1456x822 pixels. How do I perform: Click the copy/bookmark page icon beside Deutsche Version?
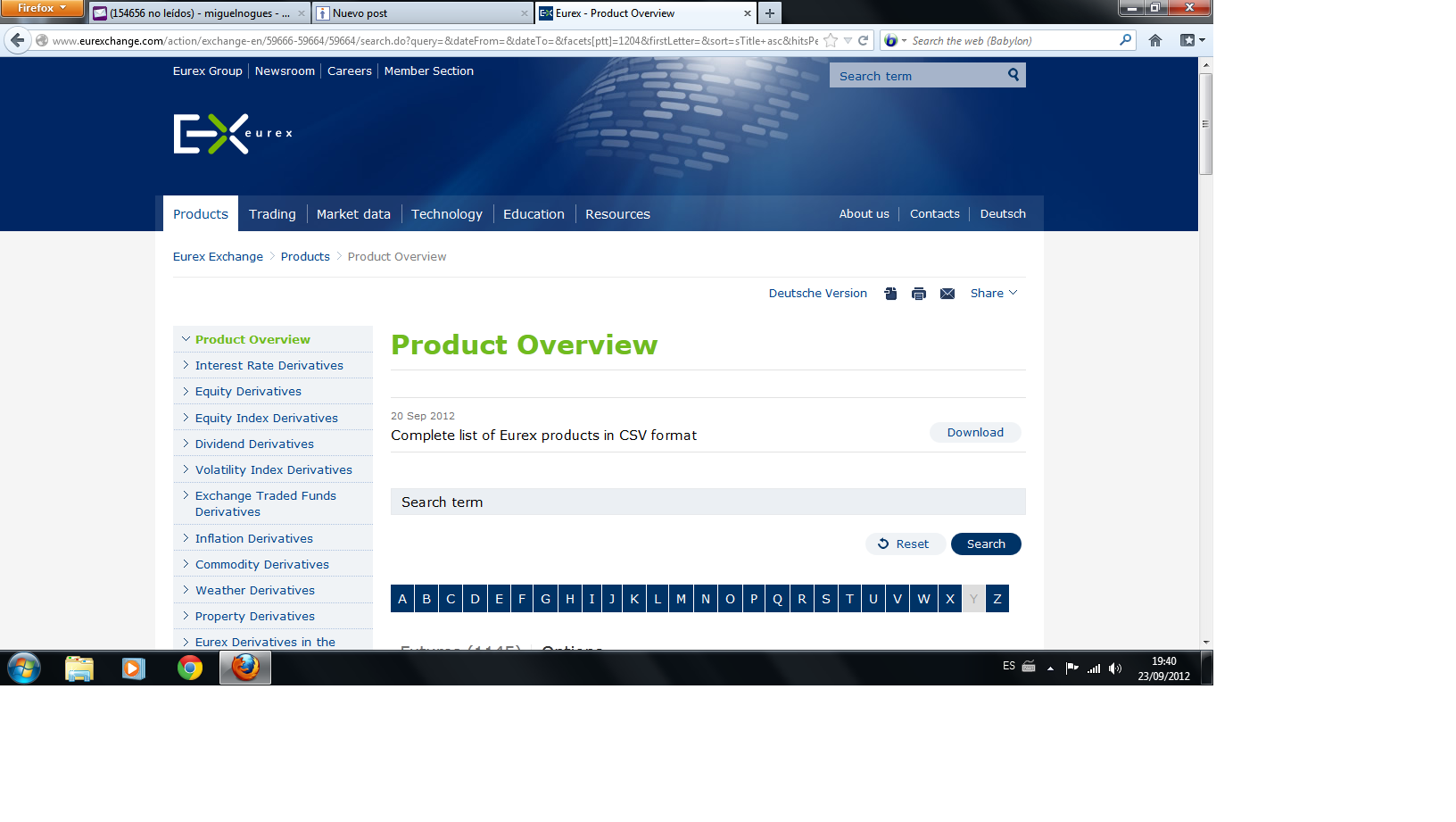tap(890, 294)
